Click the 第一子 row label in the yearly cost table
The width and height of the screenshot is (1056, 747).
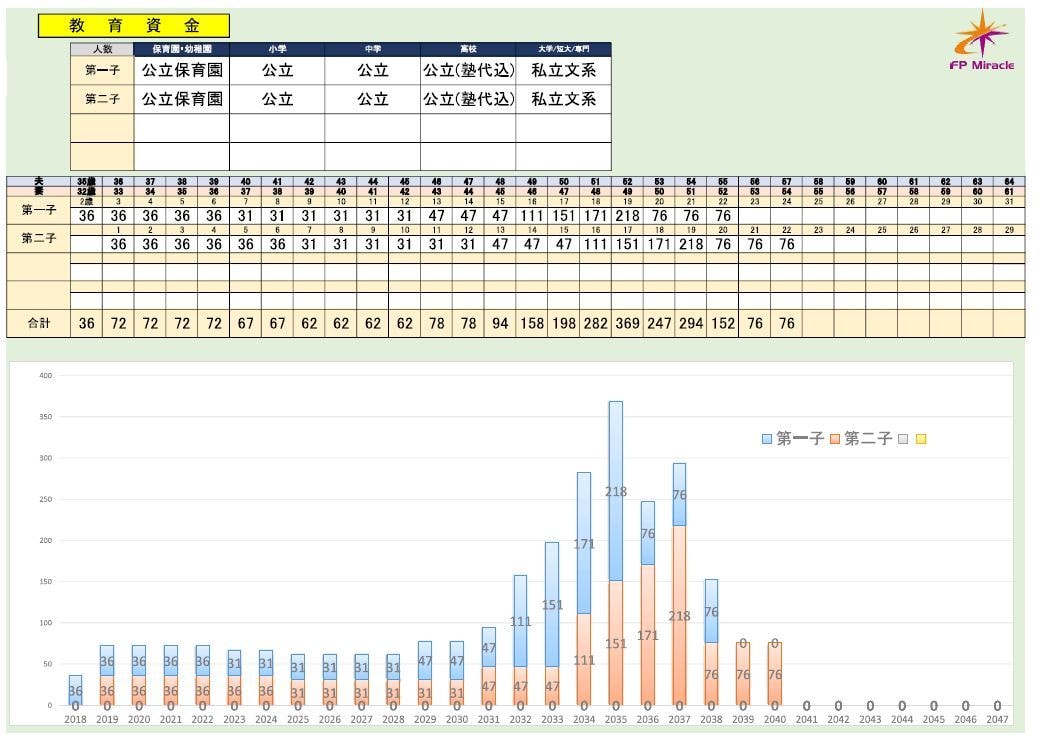(38, 210)
